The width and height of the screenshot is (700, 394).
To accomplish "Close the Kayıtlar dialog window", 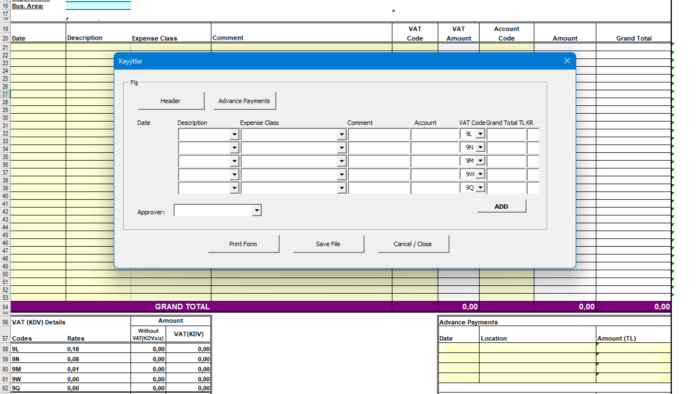I will click(x=567, y=61).
